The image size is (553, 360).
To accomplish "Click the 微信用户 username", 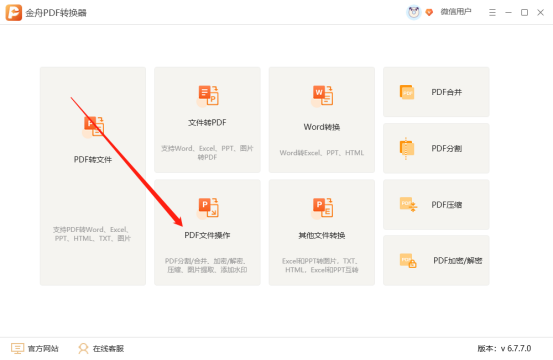I will 456,12.
